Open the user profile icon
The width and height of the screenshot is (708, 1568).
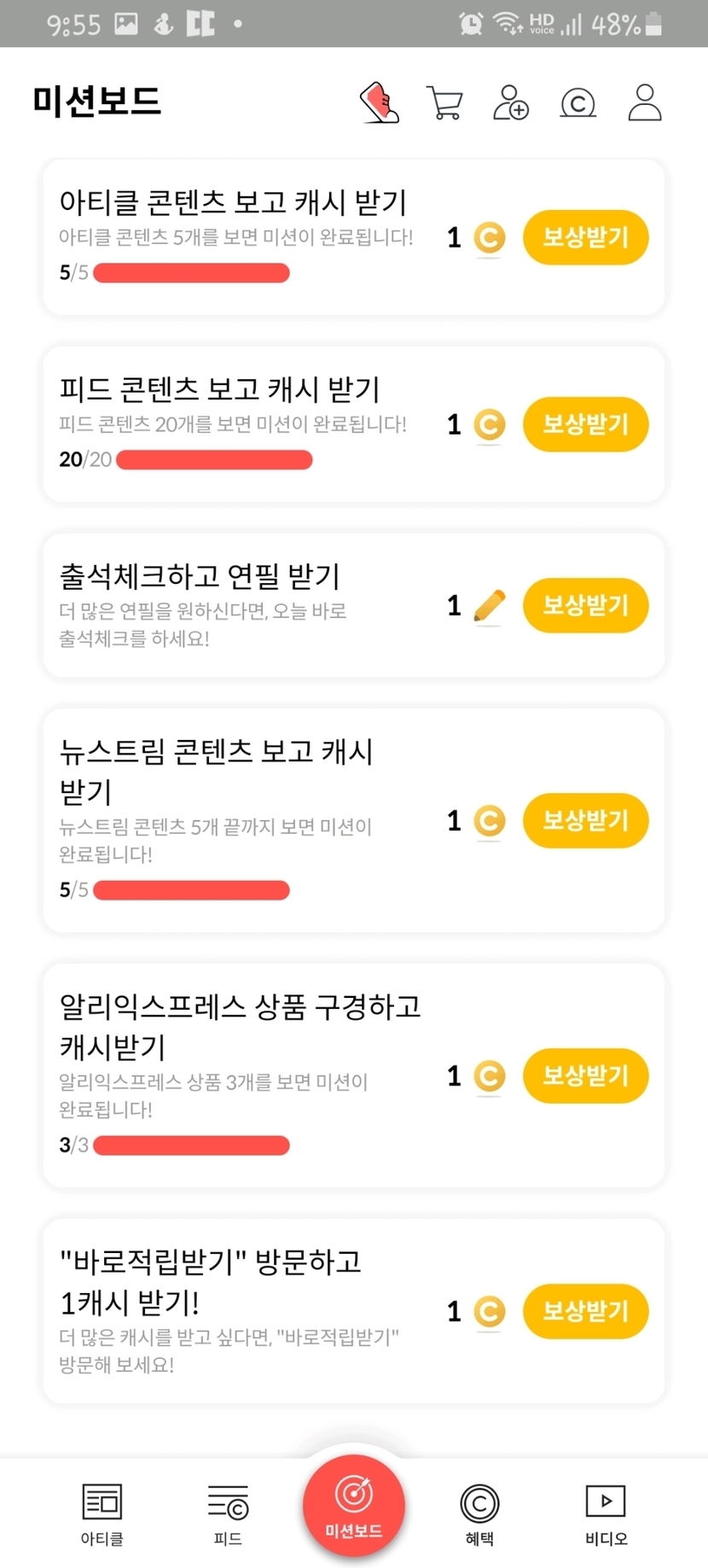644,102
